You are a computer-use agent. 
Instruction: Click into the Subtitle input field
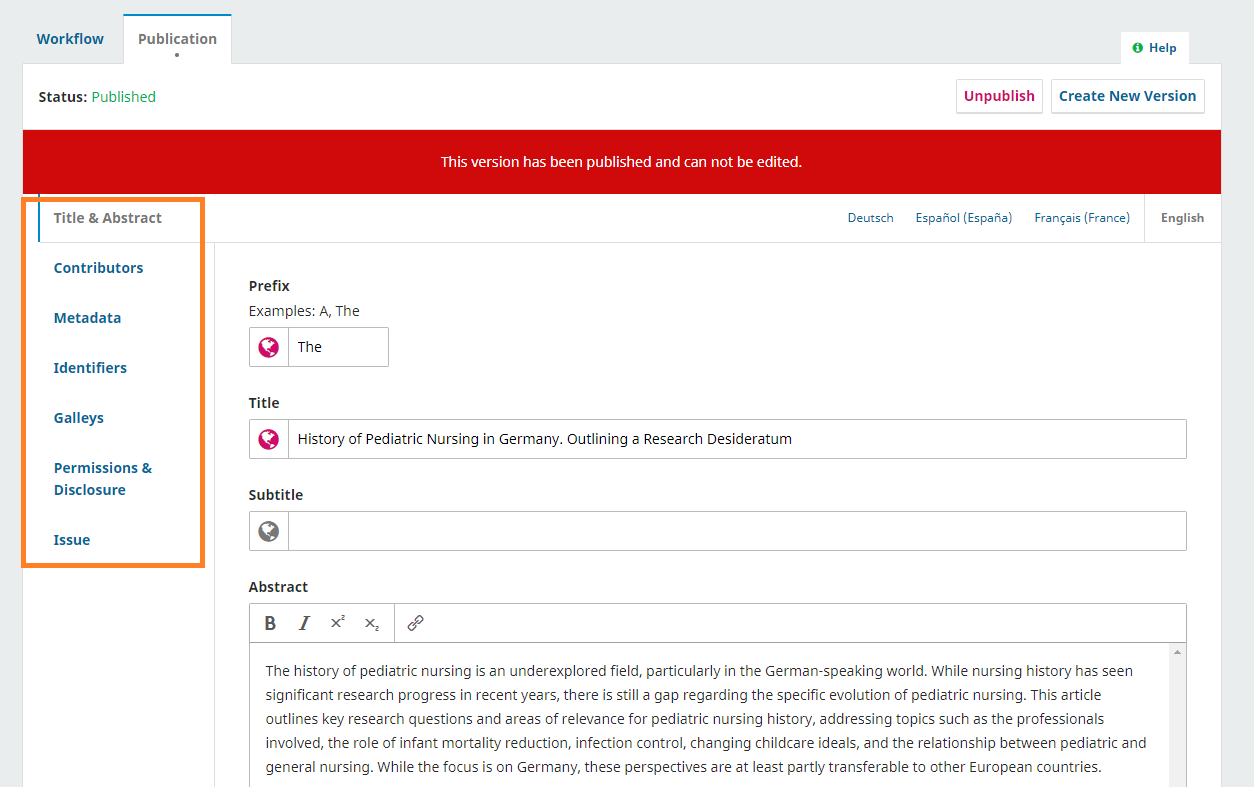point(736,531)
